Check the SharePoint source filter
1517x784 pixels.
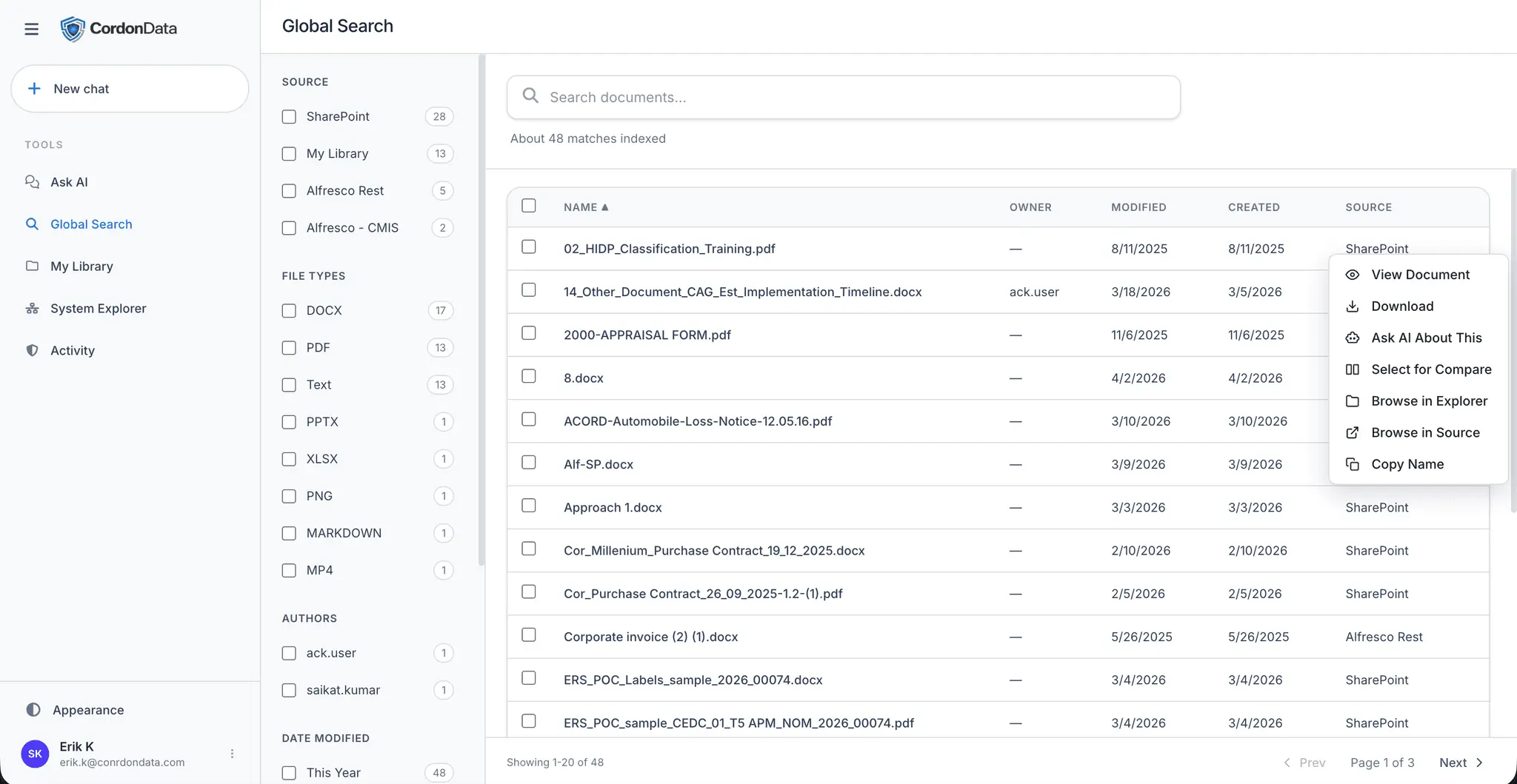pyautogui.click(x=289, y=117)
